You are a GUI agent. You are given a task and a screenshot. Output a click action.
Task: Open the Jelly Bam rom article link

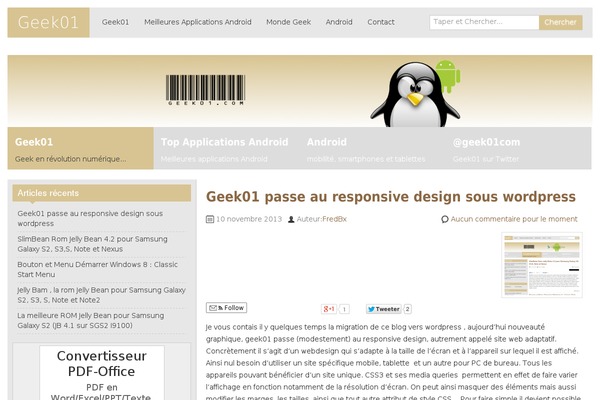point(101,295)
